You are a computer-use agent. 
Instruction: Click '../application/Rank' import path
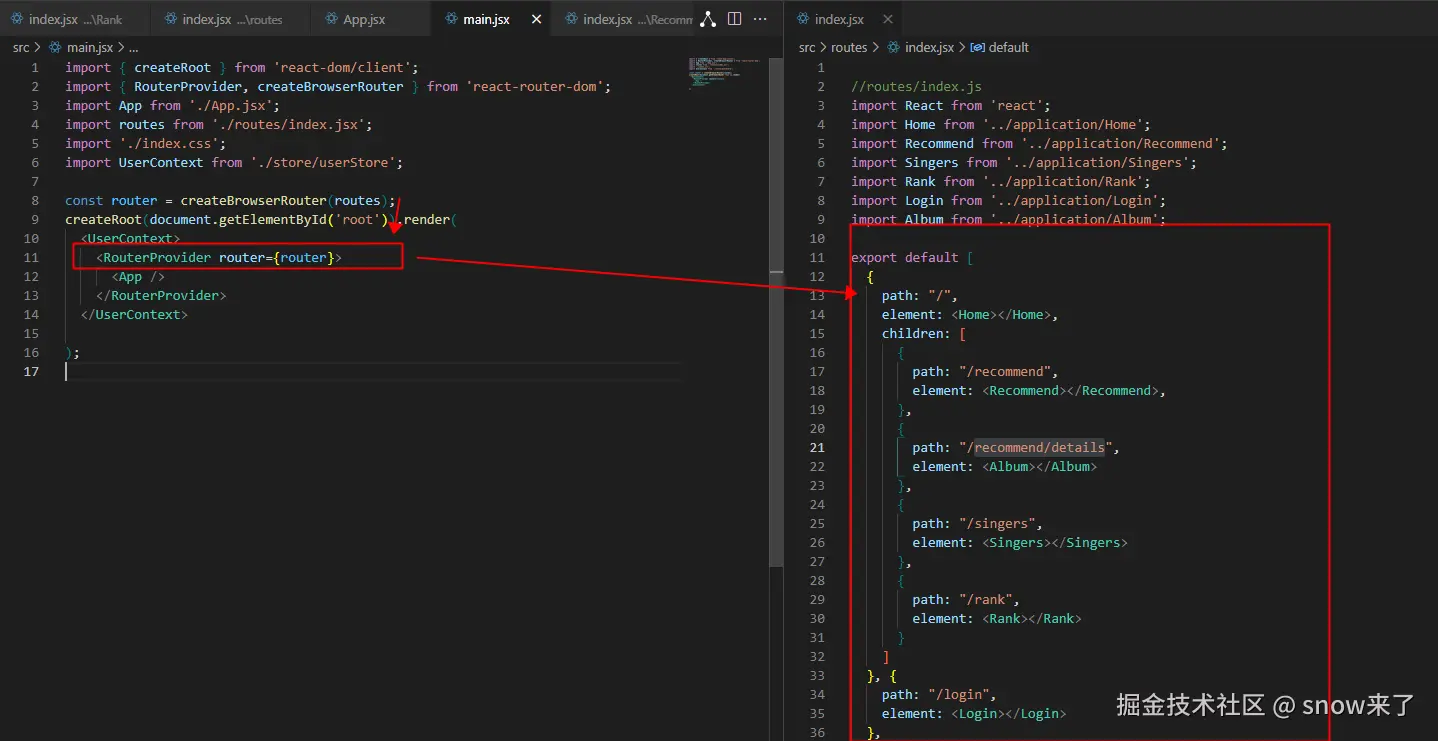(x=1066, y=181)
